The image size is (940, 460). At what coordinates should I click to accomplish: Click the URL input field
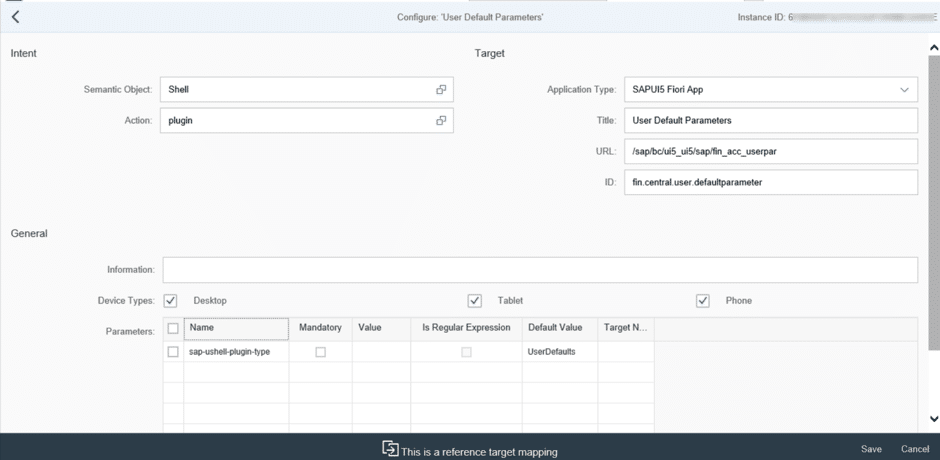point(770,152)
